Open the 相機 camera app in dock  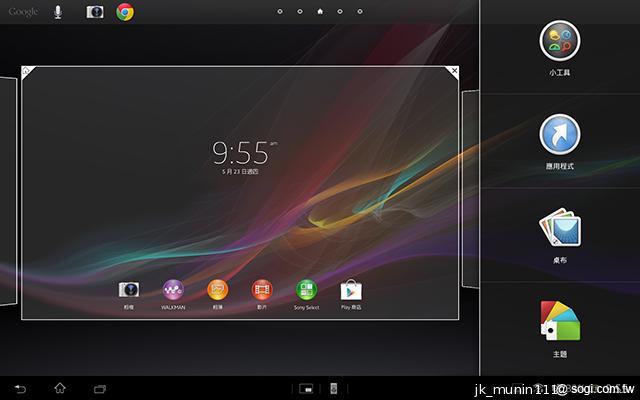(129, 295)
